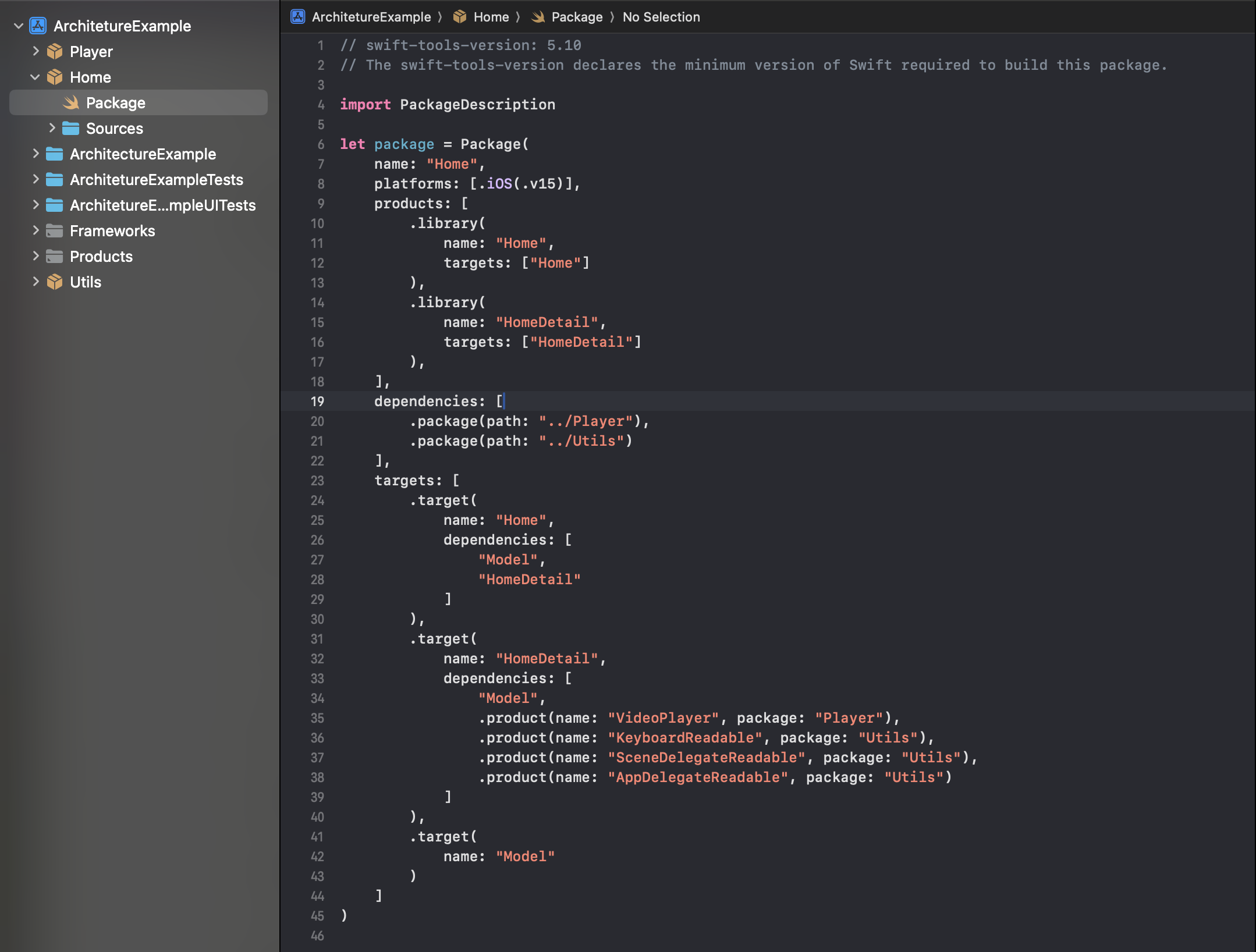Select the ArchitetureExampleTests folder row

point(156,179)
